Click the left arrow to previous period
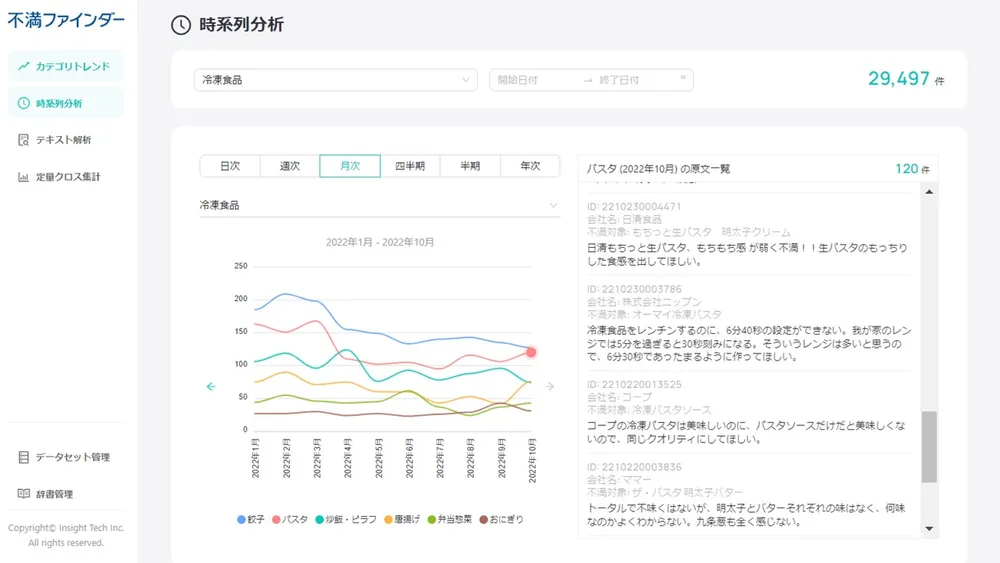The width and height of the screenshot is (1000, 563). [211, 386]
